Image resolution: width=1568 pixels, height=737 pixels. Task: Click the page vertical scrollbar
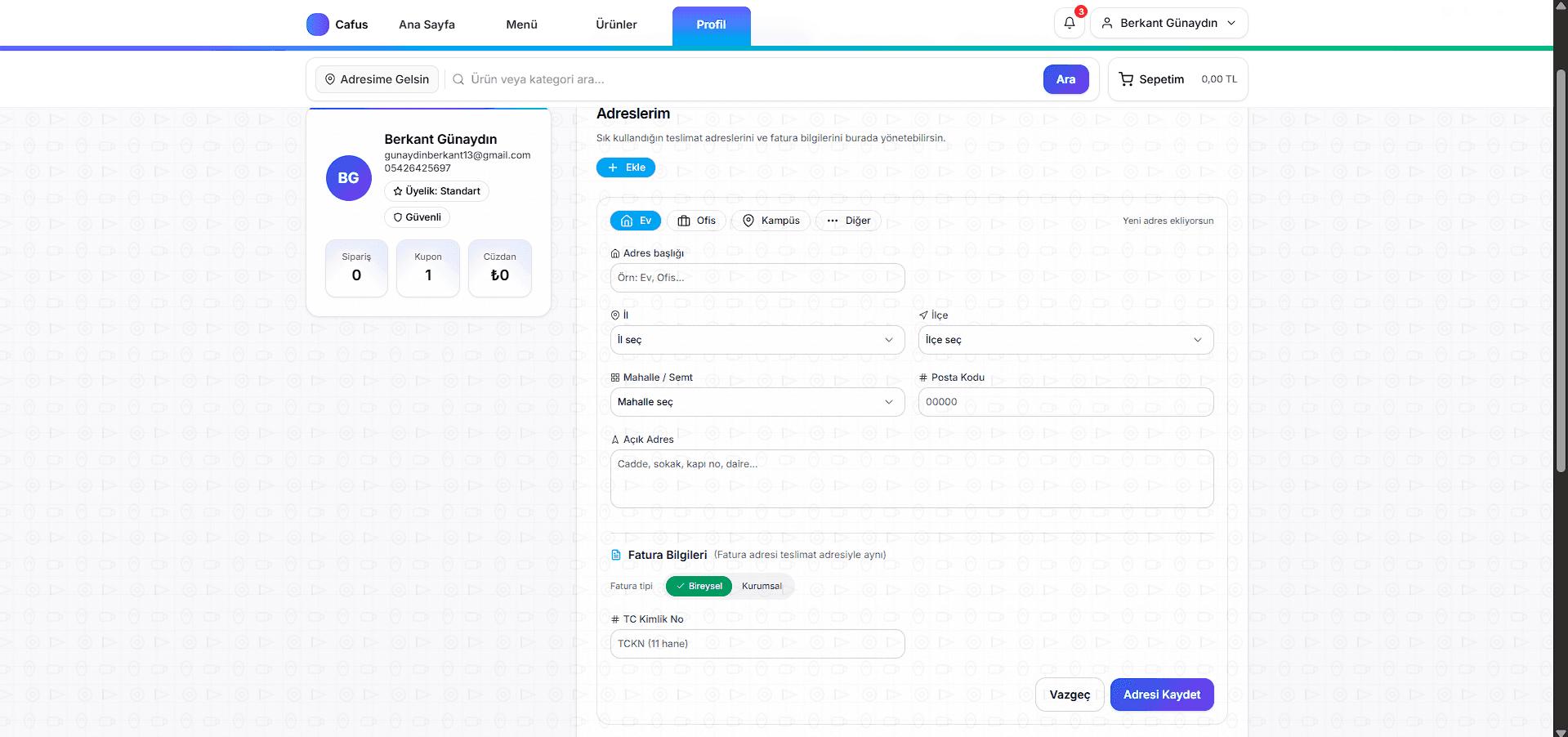pos(1560,270)
